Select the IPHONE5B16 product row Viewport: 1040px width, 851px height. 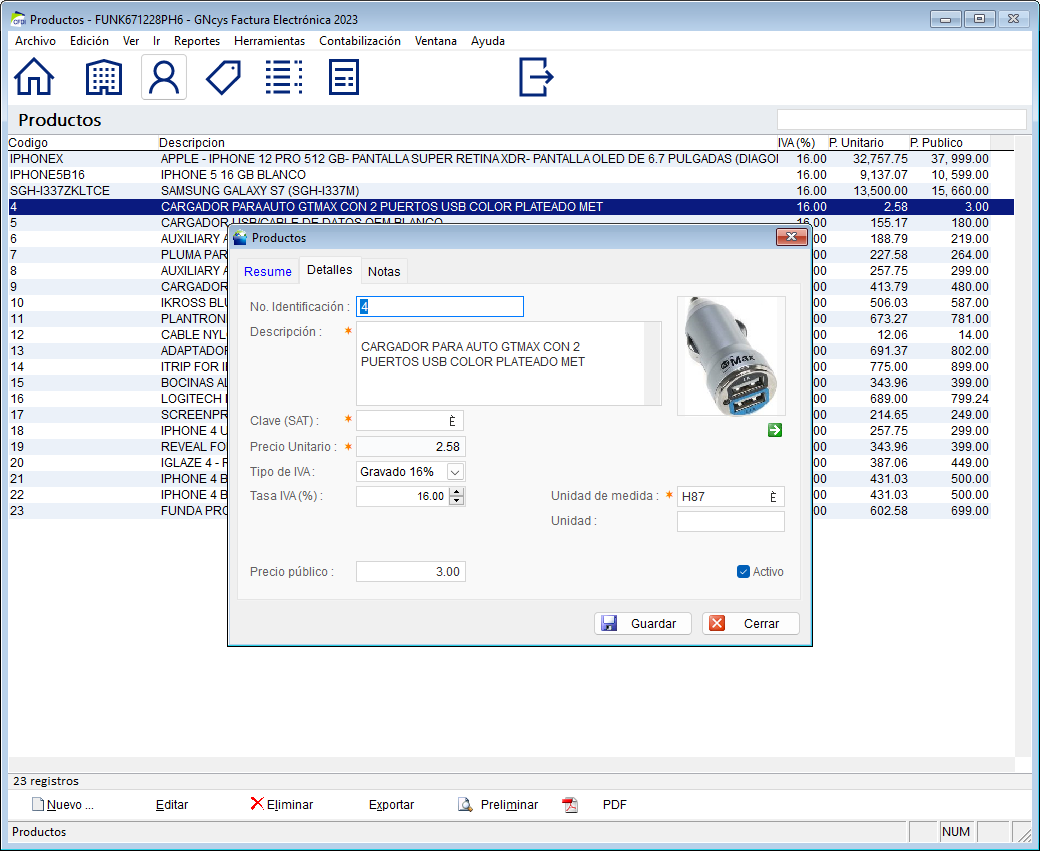click(499, 175)
